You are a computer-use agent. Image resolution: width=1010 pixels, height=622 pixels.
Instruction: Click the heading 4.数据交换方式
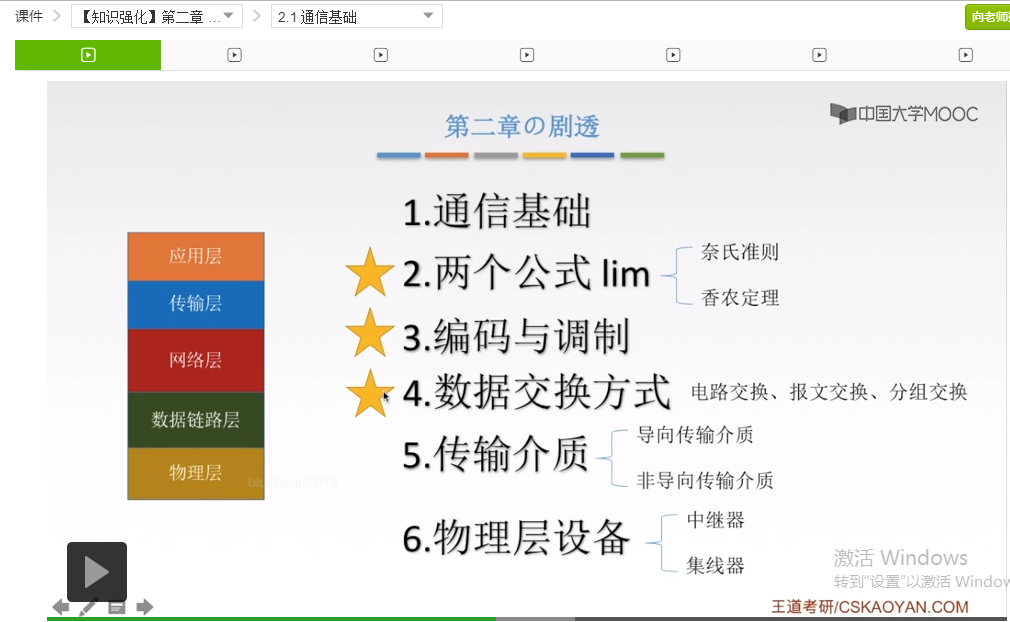click(537, 392)
